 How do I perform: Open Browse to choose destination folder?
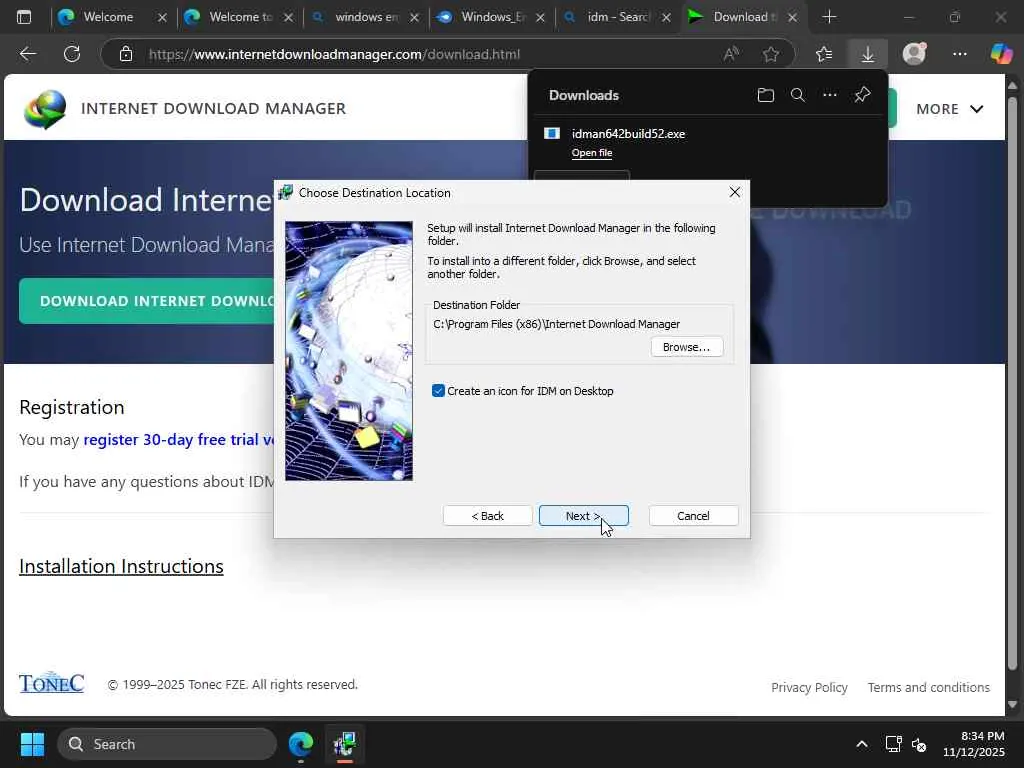[x=686, y=347]
